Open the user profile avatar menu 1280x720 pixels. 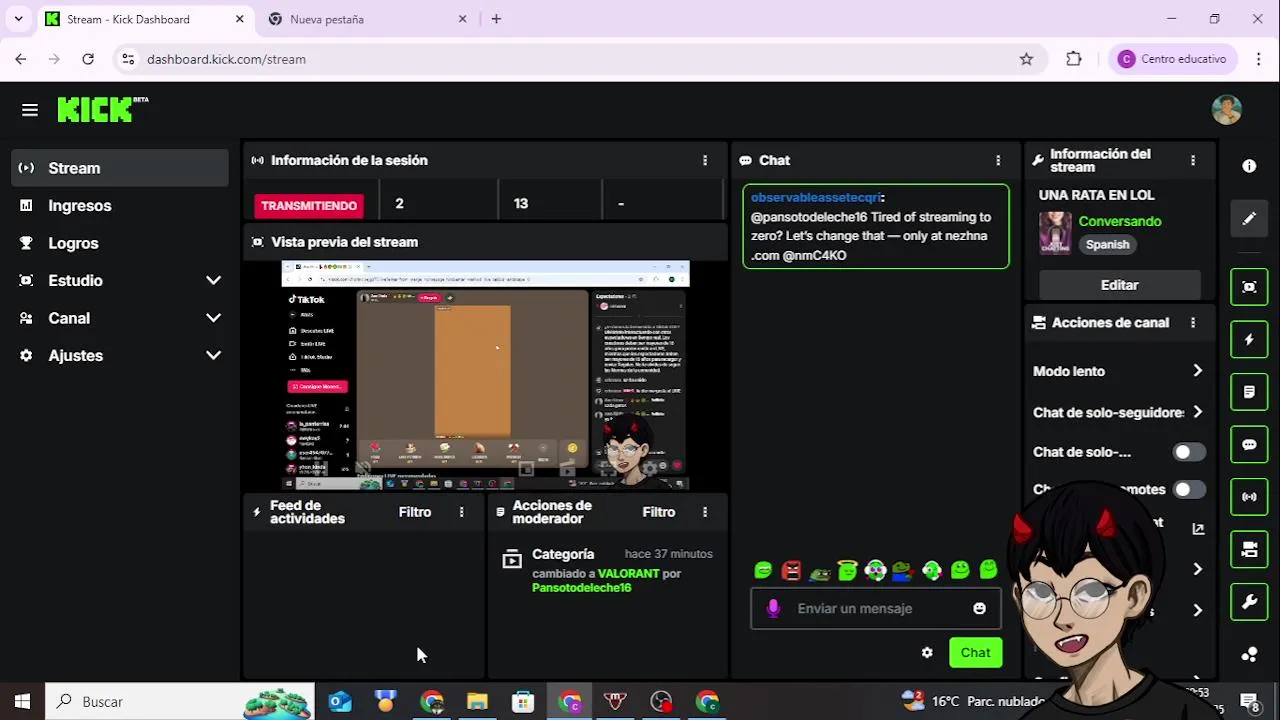(x=1226, y=110)
